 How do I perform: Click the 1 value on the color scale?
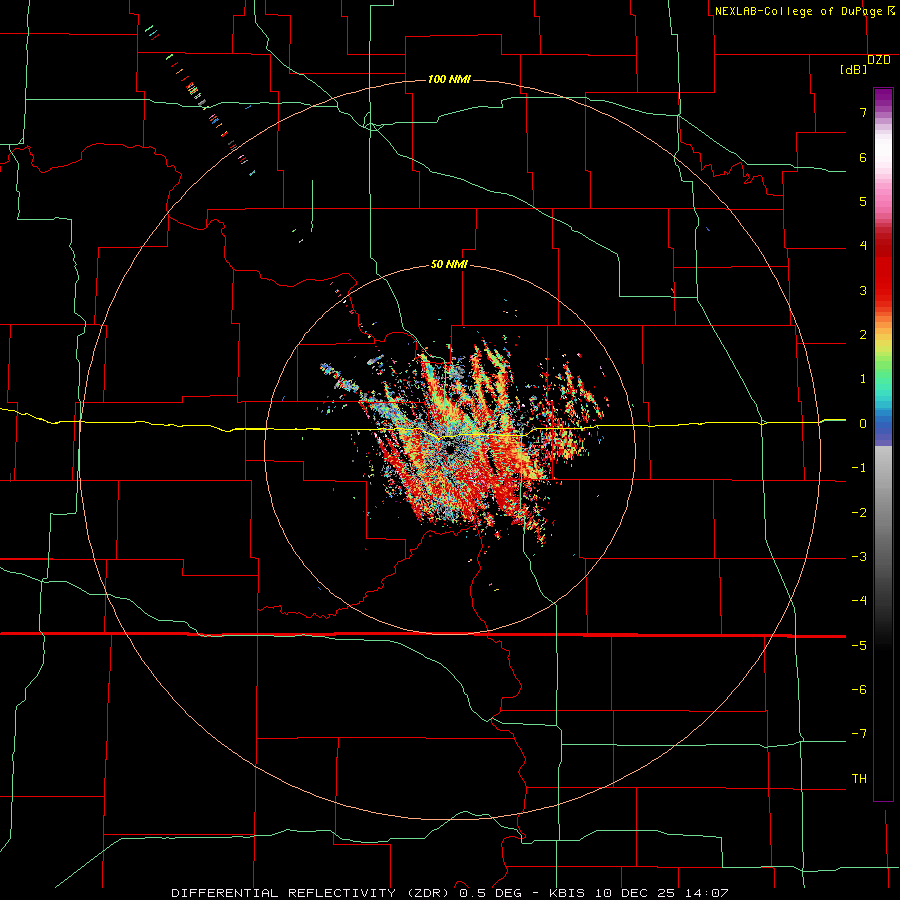863,379
